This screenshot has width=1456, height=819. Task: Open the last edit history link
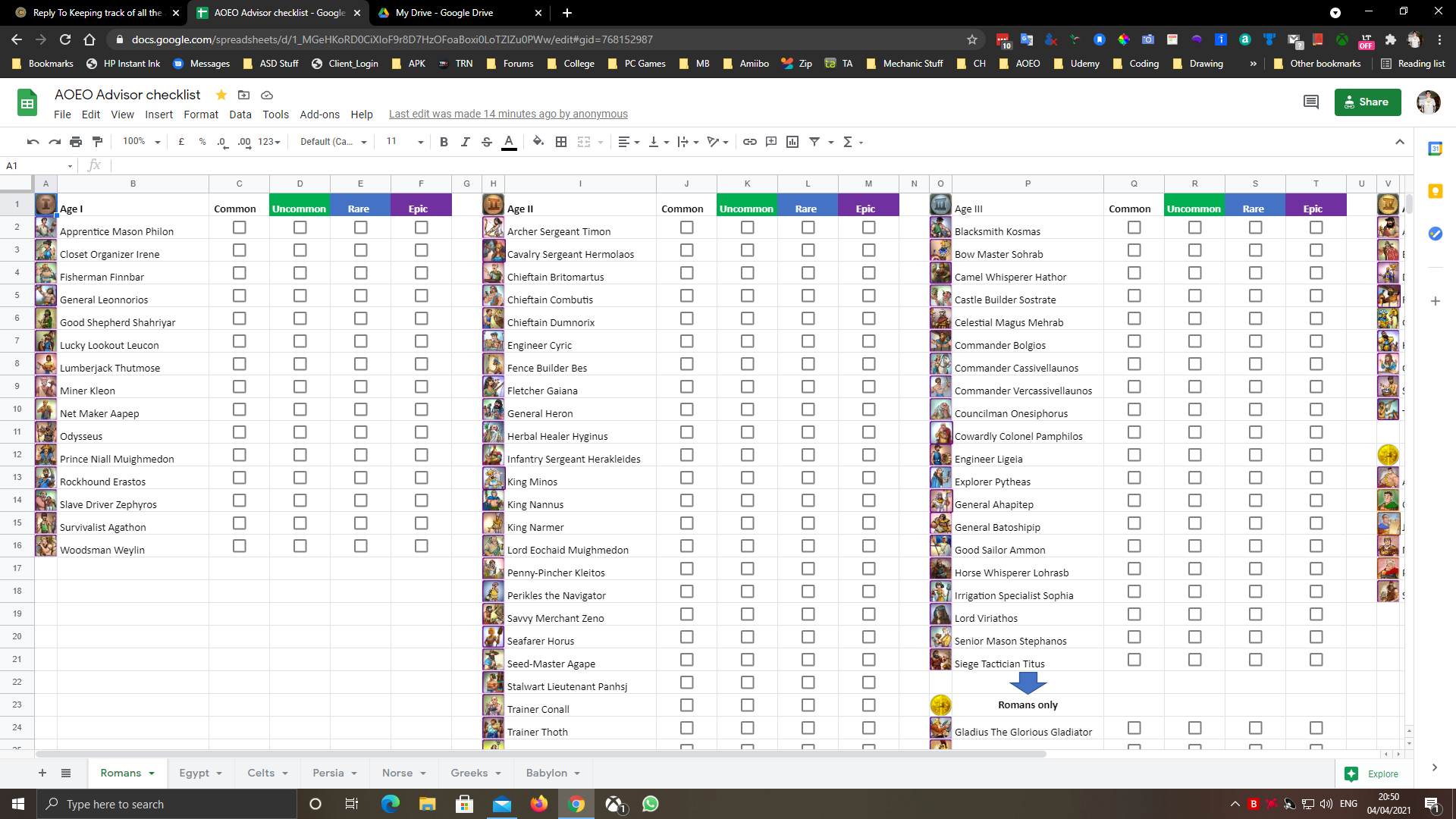tap(508, 115)
